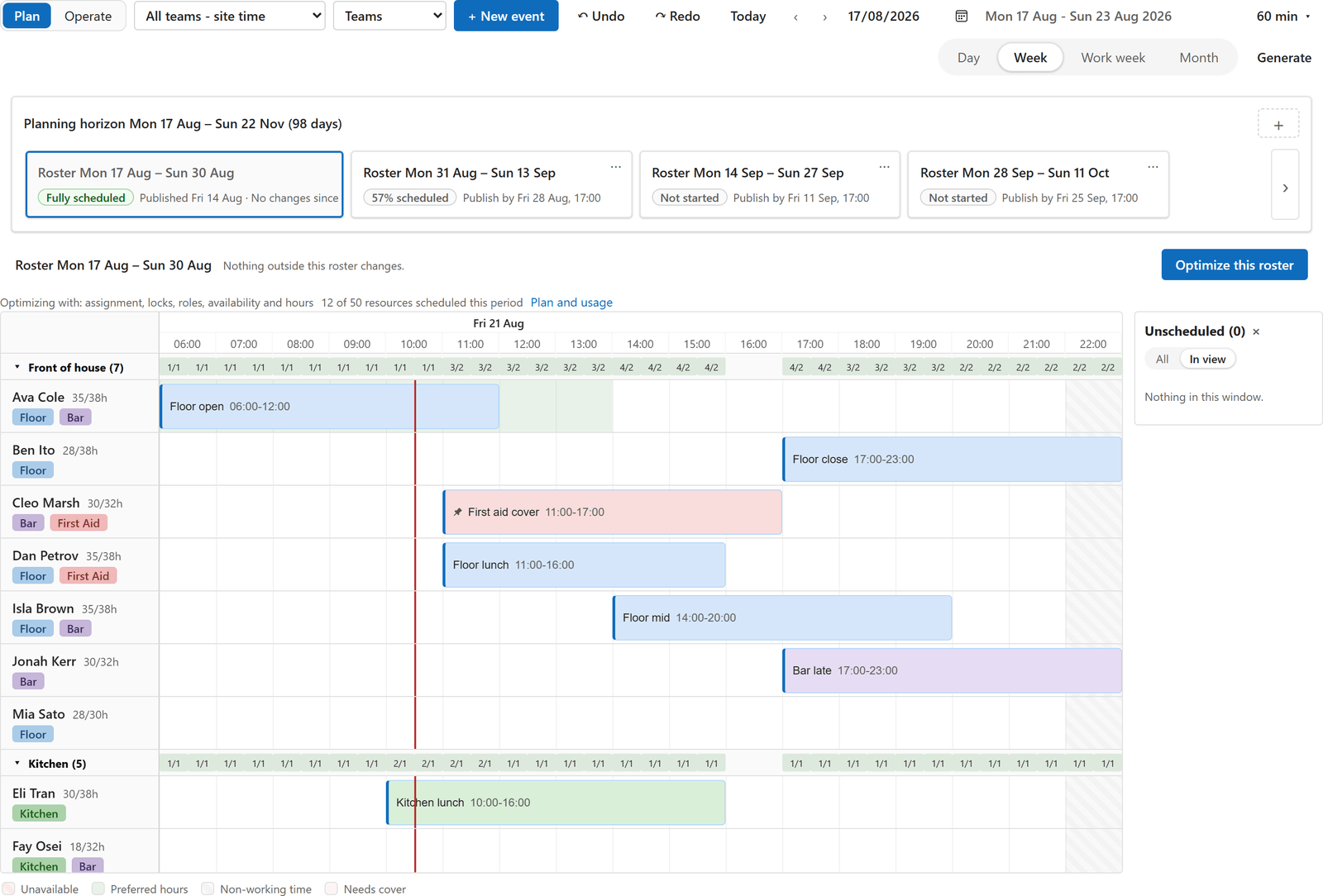This screenshot has height=896, width=1323.
Task: Undo the last change
Action: coord(601,16)
